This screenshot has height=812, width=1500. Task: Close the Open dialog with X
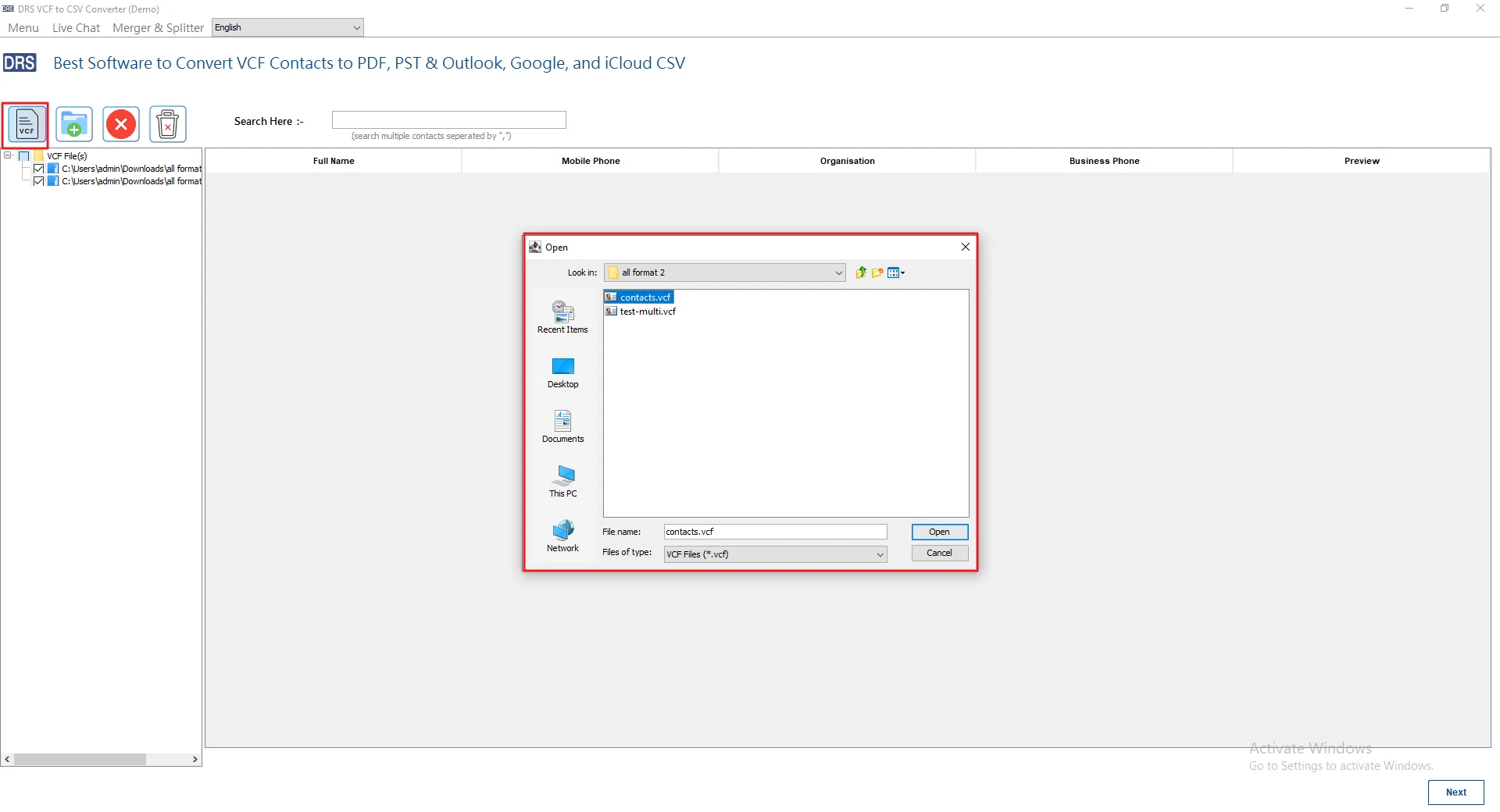966,247
